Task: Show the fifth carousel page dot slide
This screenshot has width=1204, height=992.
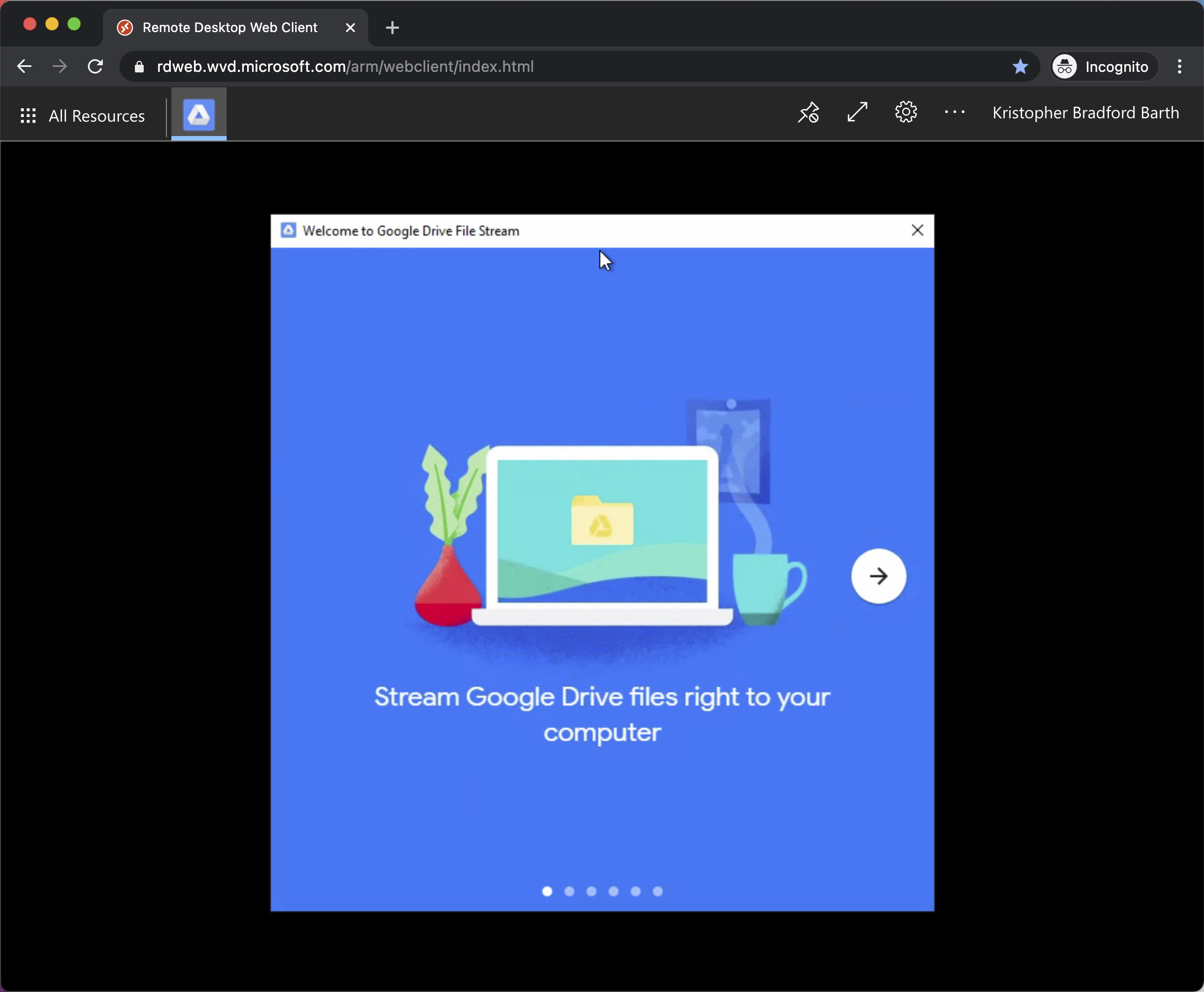Action: coord(636,891)
